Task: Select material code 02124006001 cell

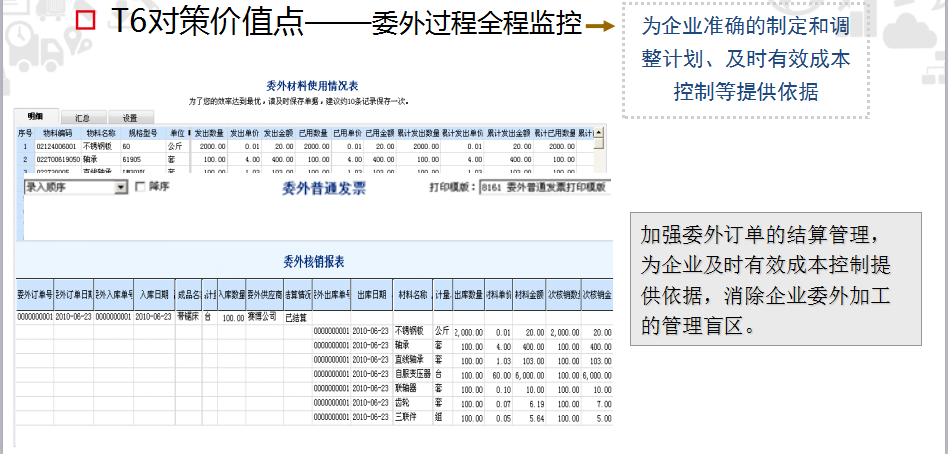Action: pyautogui.click(x=57, y=146)
